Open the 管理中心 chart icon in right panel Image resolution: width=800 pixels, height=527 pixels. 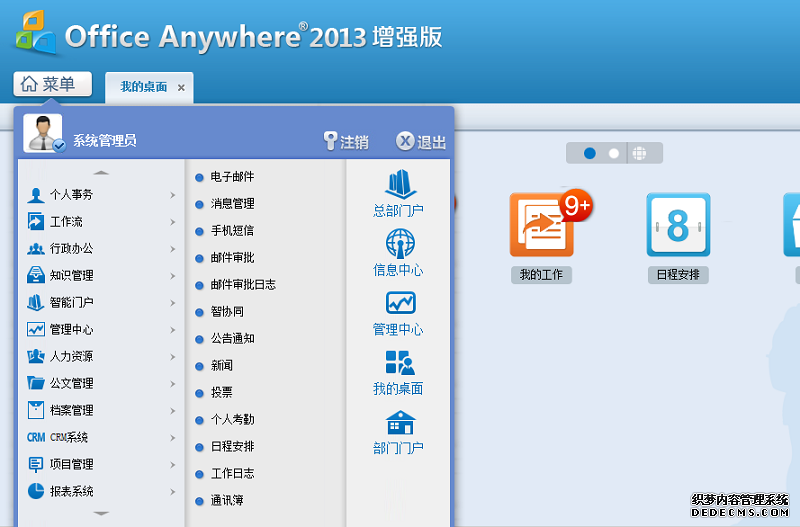pos(401,303)
